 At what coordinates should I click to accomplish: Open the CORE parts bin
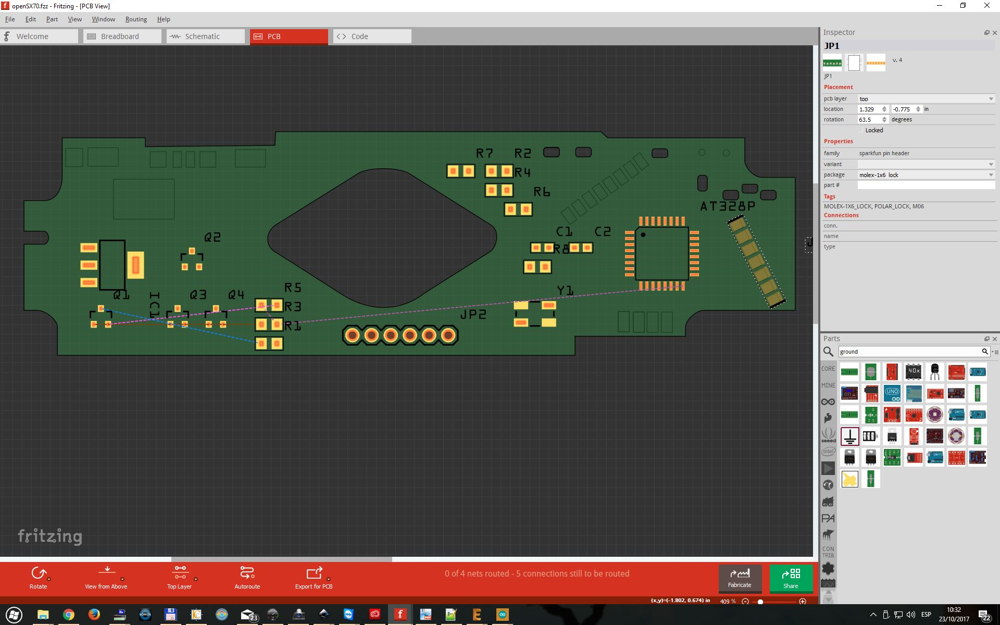tap(828, 369)
